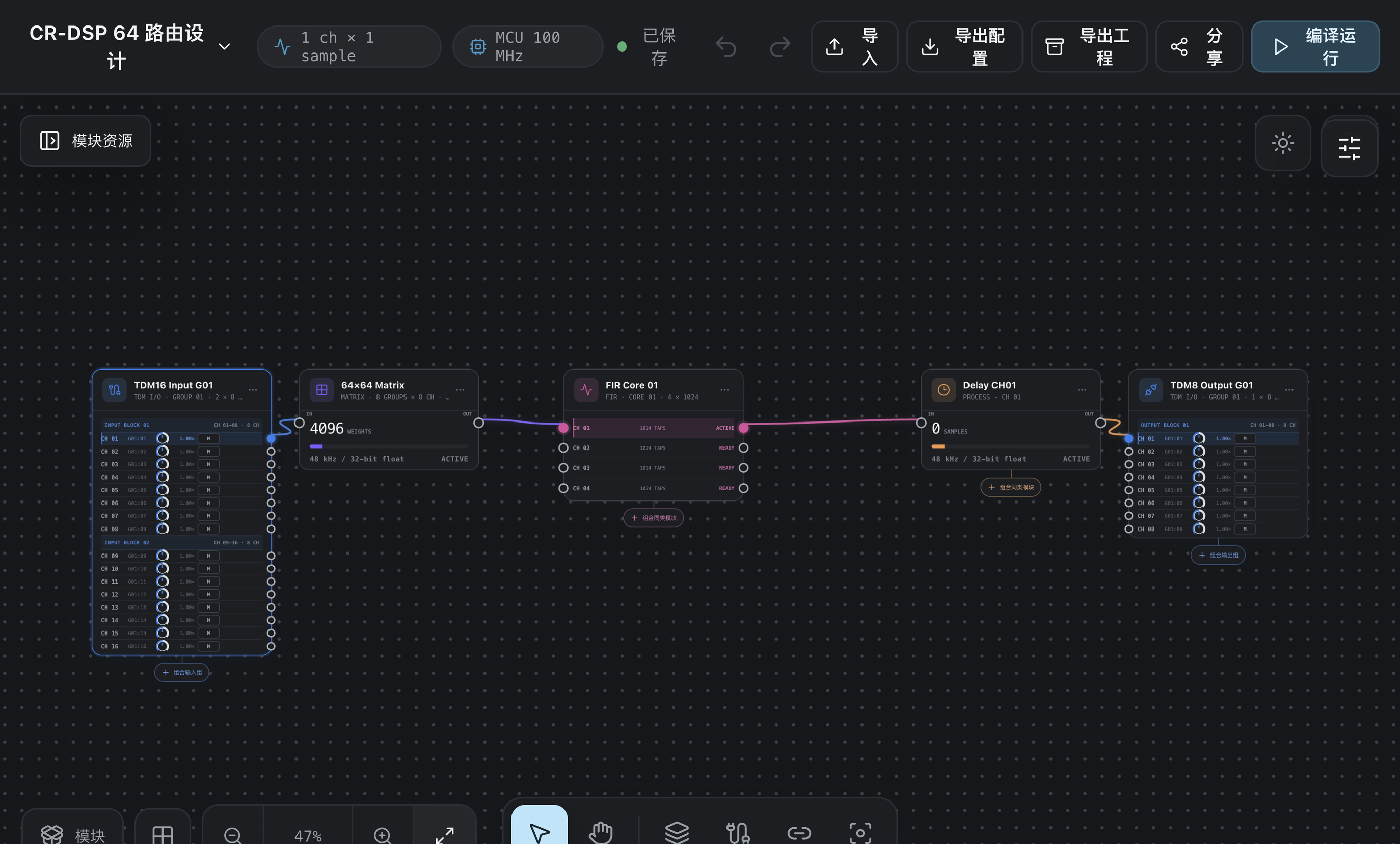This screenshot has height=844, width=1400.
Task: Adjust gain knob on output CH 05
Action: tap(1199, 490)
